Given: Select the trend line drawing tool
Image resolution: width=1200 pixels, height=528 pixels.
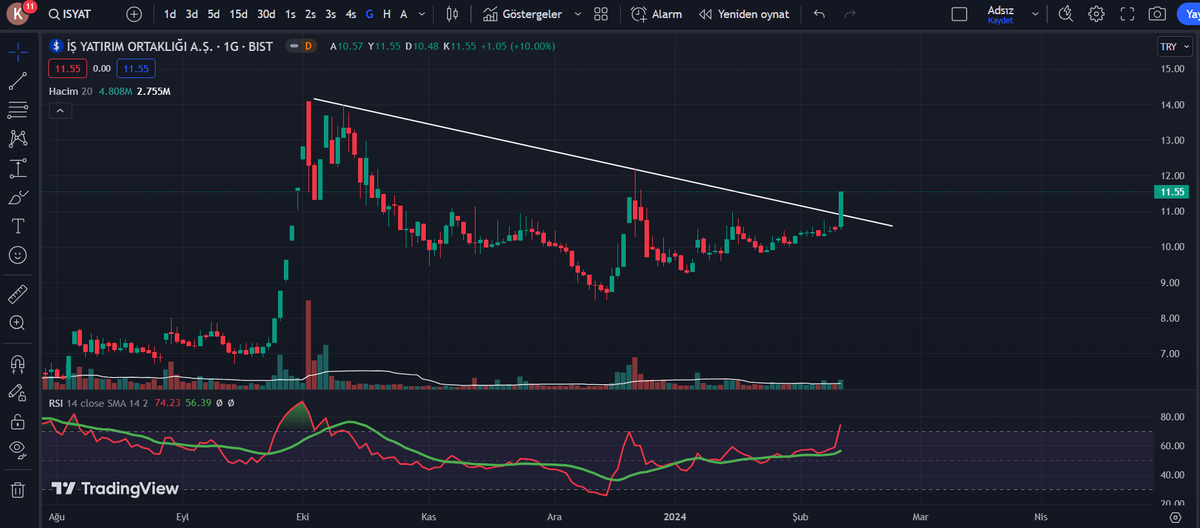Looking at the screenshot, I should point(17,81).
